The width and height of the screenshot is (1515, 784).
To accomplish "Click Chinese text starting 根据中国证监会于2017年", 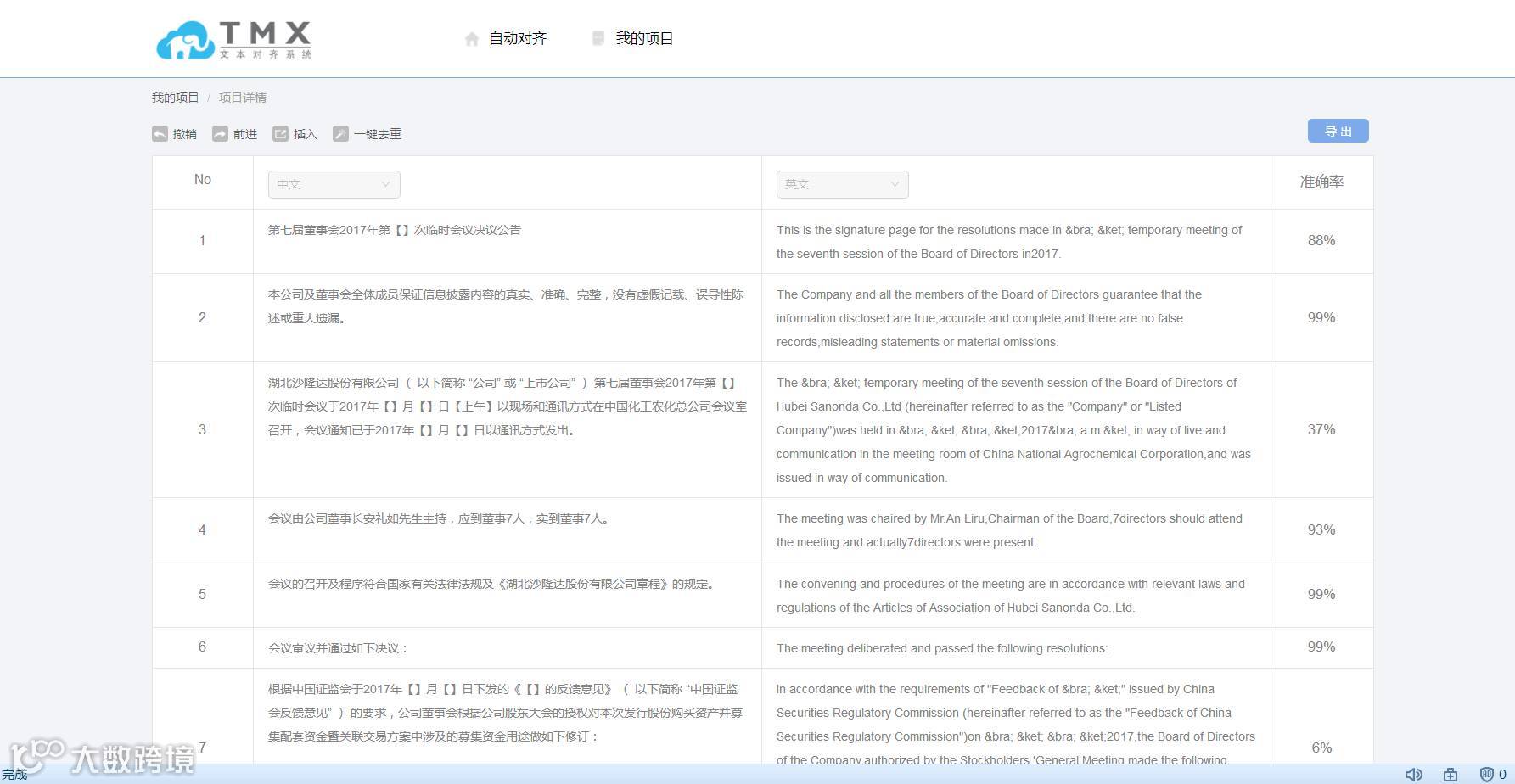I will [x=506, y=713].
